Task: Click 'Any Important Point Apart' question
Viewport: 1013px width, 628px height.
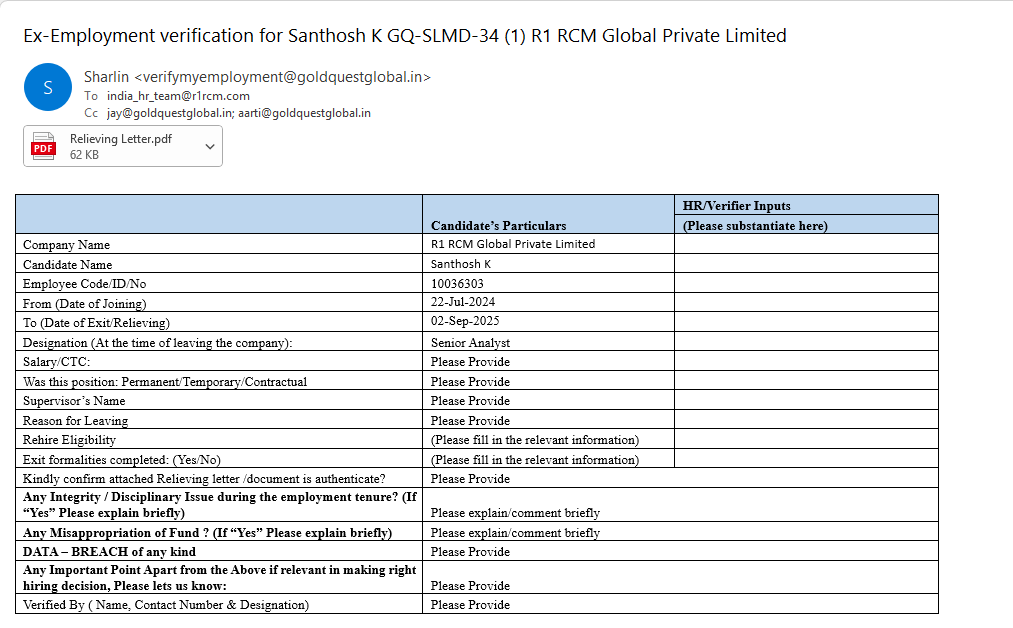Action: (220, 578)
